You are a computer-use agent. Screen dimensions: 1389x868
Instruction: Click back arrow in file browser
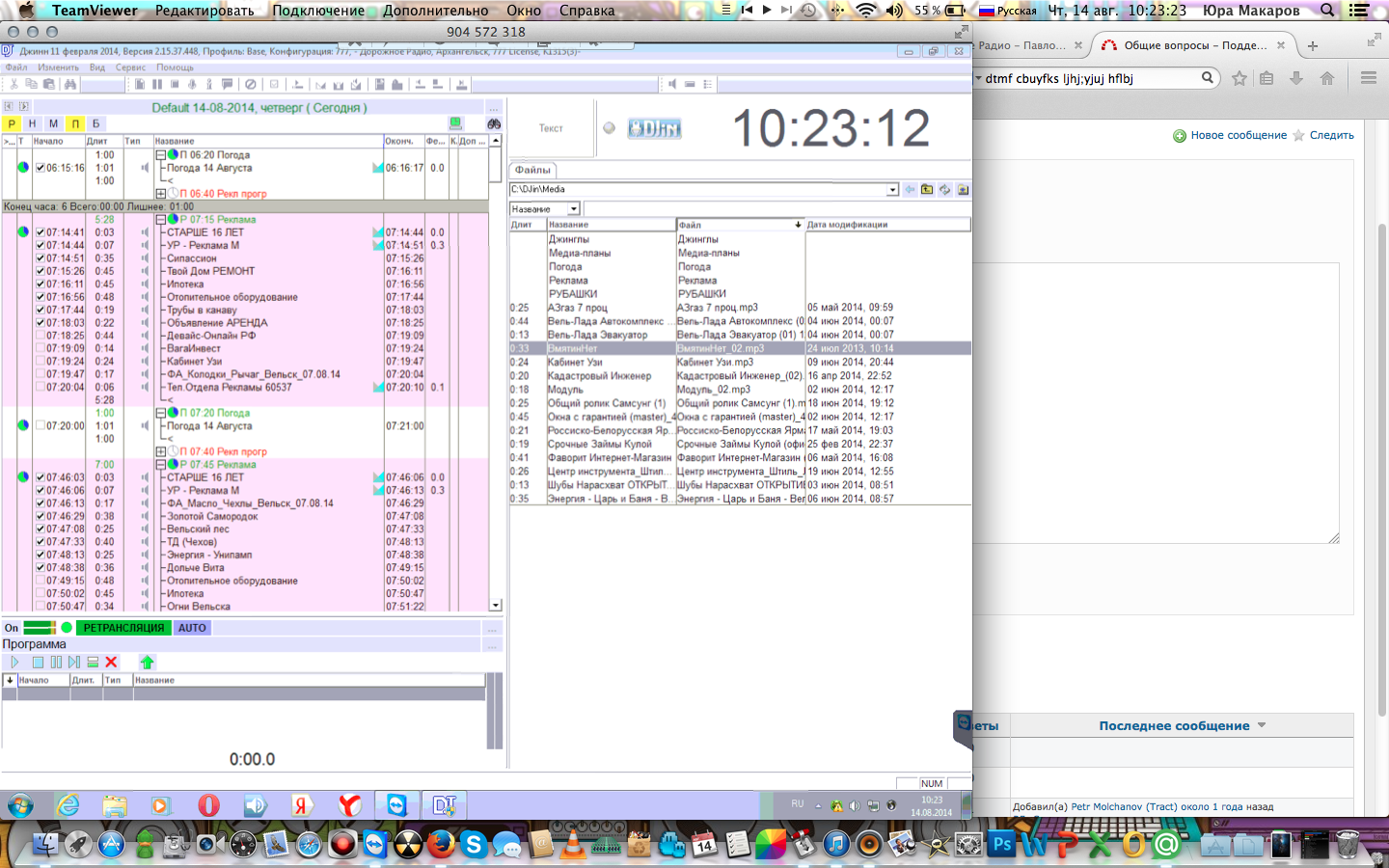coord(910,190)
